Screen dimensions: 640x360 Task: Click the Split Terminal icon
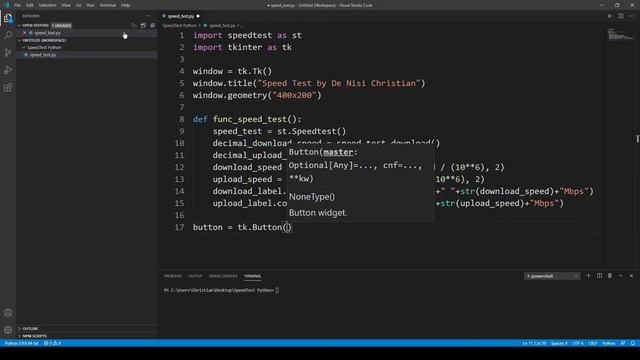pyautogui.click(x=599, y=276)
